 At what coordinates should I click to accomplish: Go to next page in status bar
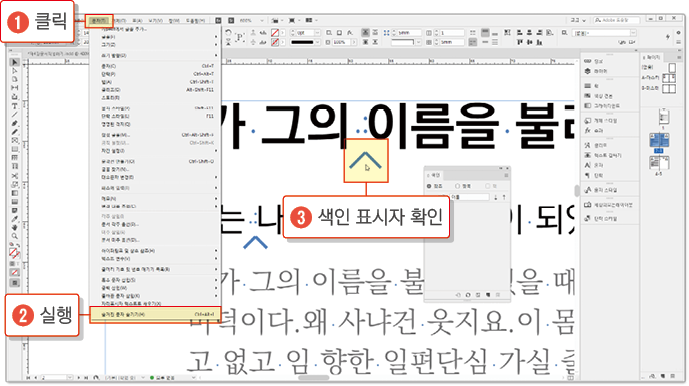pyautogui.click(x=79, y=378)
